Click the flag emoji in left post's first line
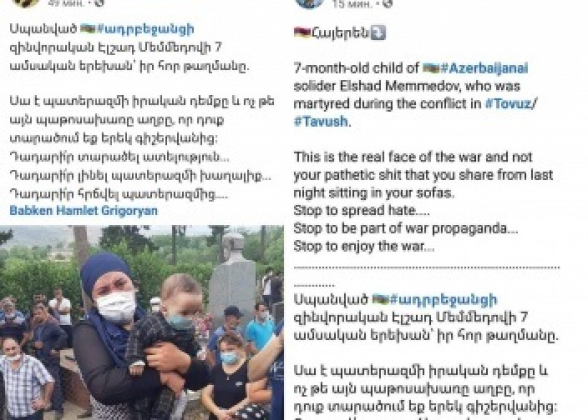The image size is (588, 420). click(x=88, y=28)
